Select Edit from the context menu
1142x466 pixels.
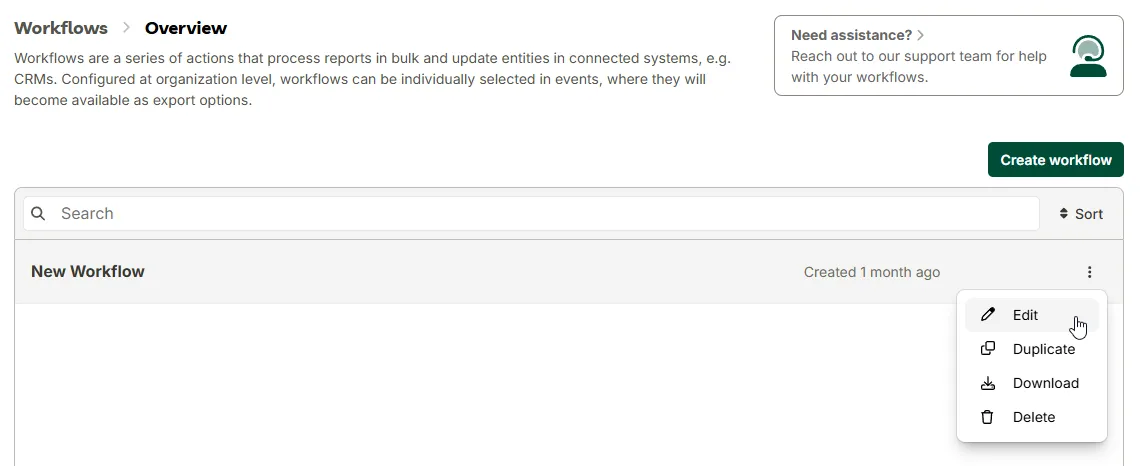pos(1031,315)
